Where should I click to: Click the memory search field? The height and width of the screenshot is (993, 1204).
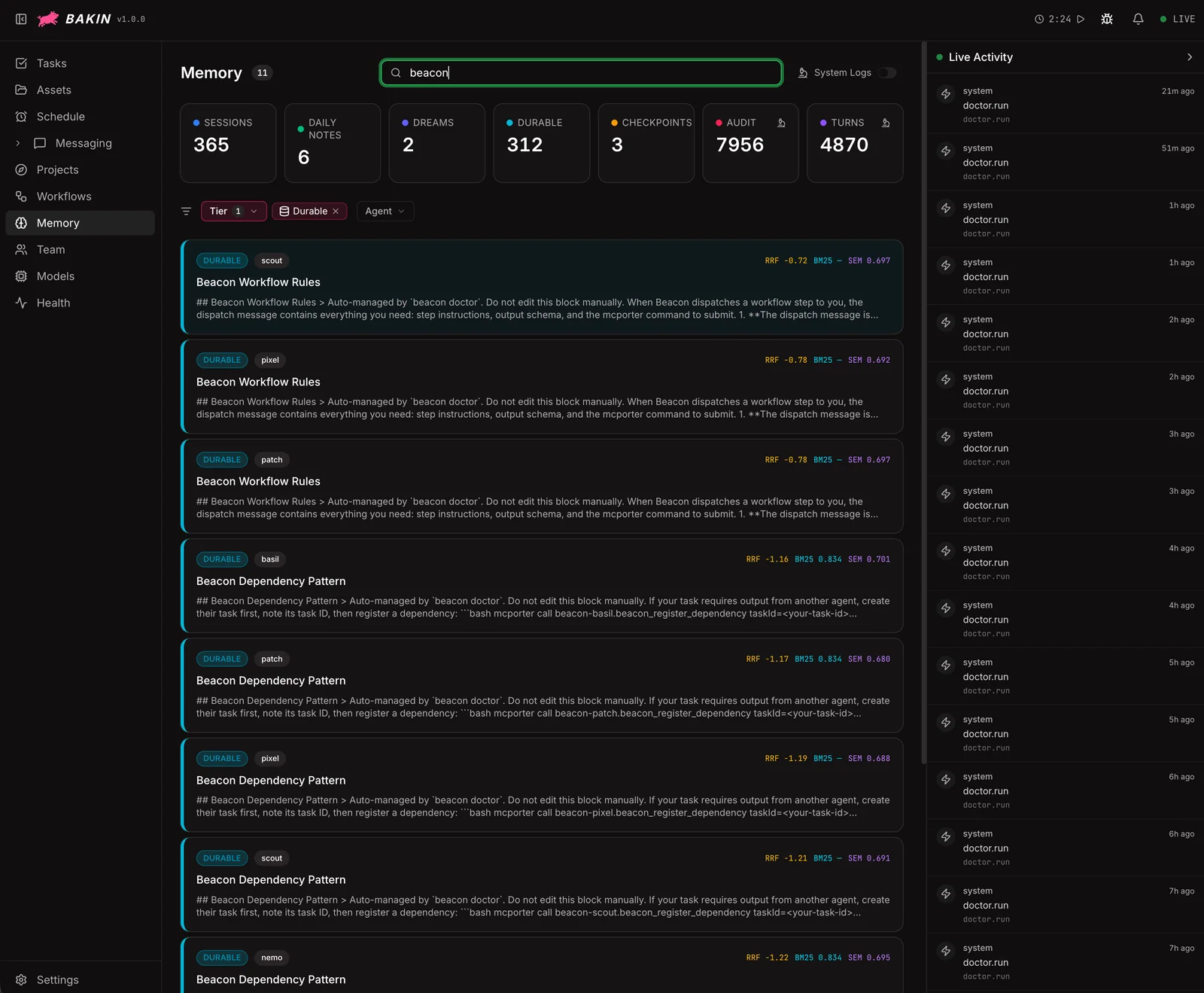(581, 72)
